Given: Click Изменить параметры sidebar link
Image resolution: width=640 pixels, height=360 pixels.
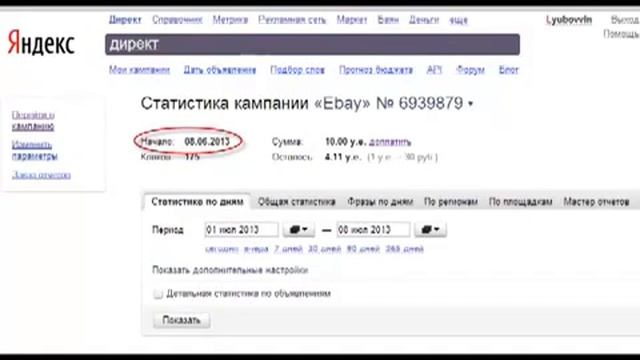Looking at the screenshot, I should (x=35, y=150).
